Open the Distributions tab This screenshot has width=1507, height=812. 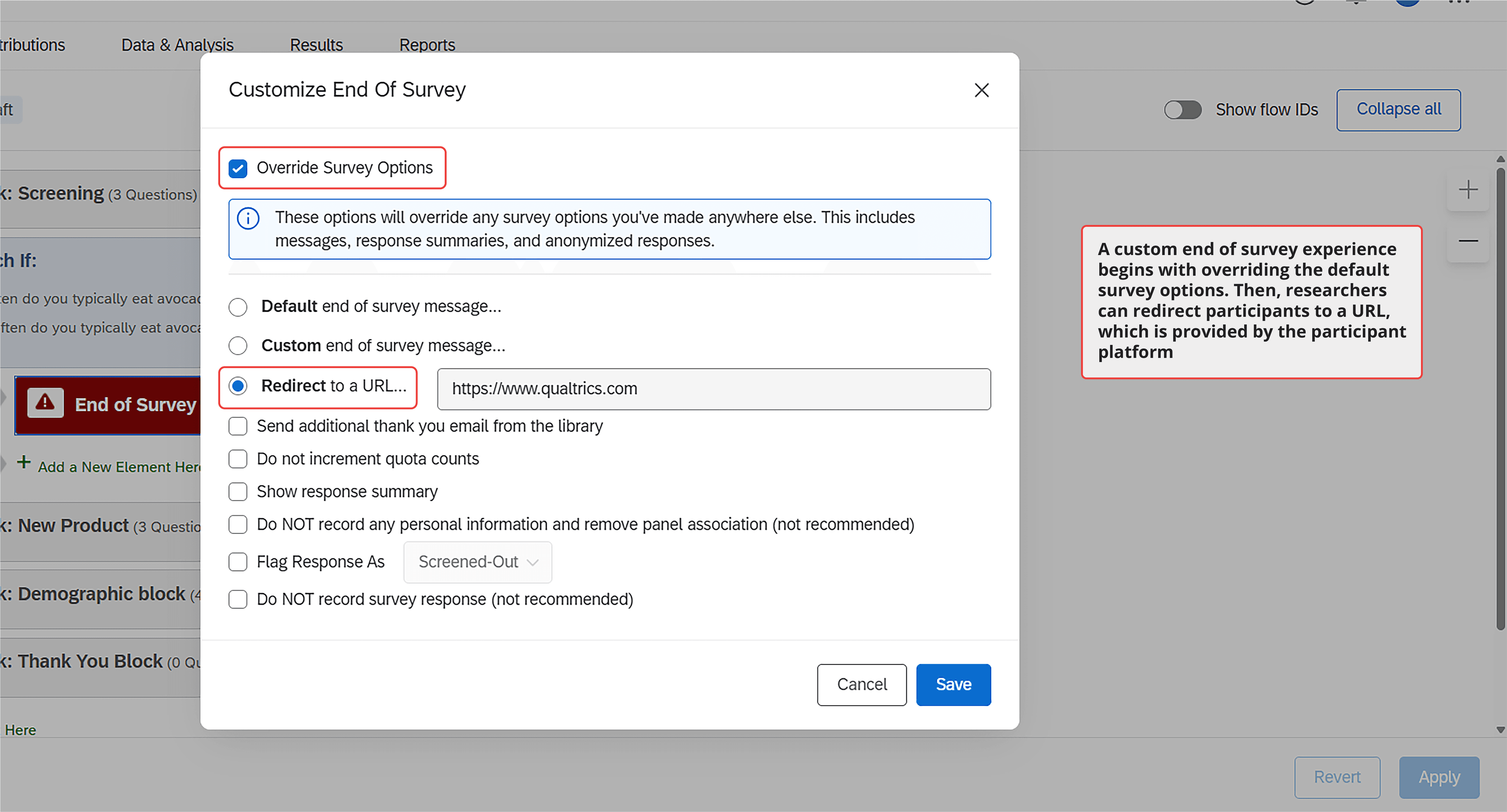coord(32,44)
